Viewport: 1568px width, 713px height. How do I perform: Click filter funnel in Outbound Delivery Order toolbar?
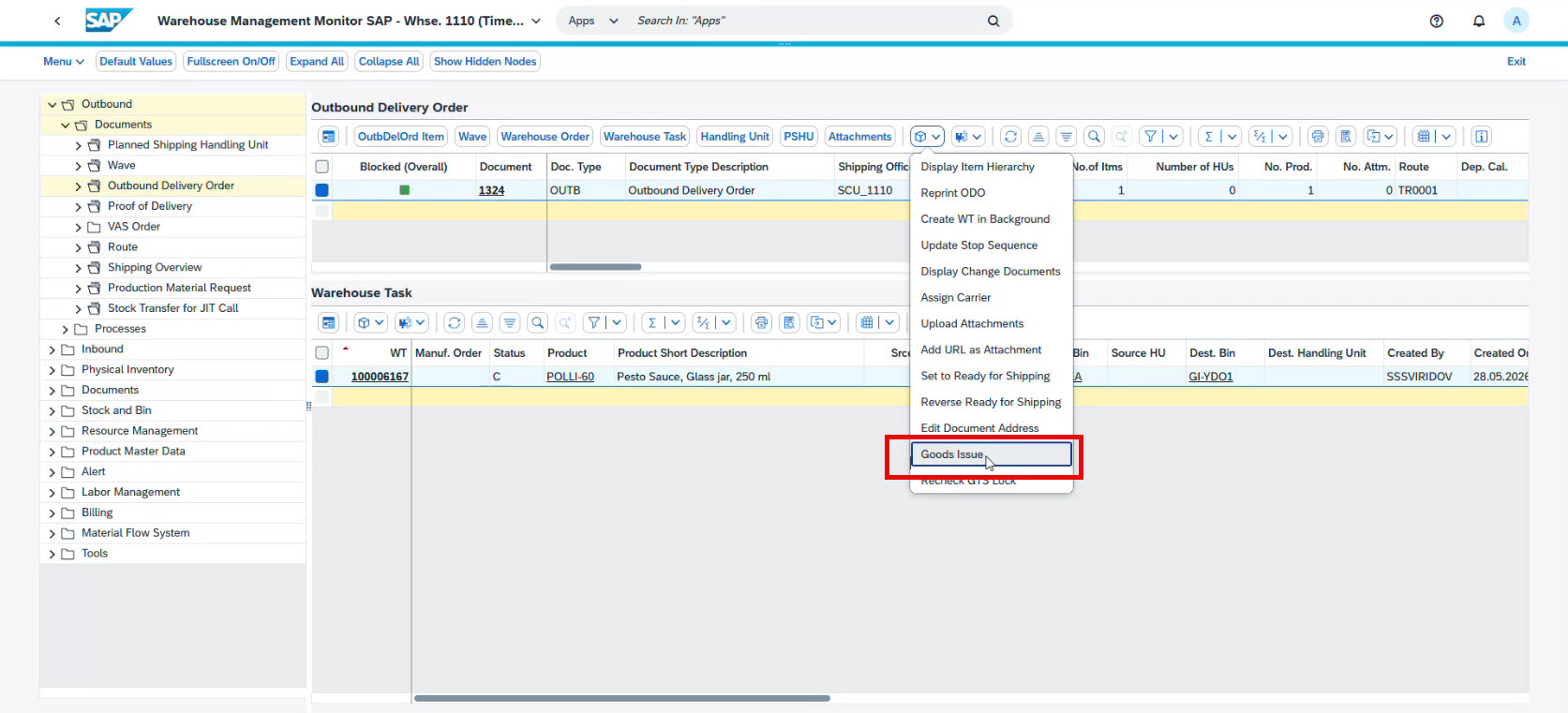(x=1150, y=137)
